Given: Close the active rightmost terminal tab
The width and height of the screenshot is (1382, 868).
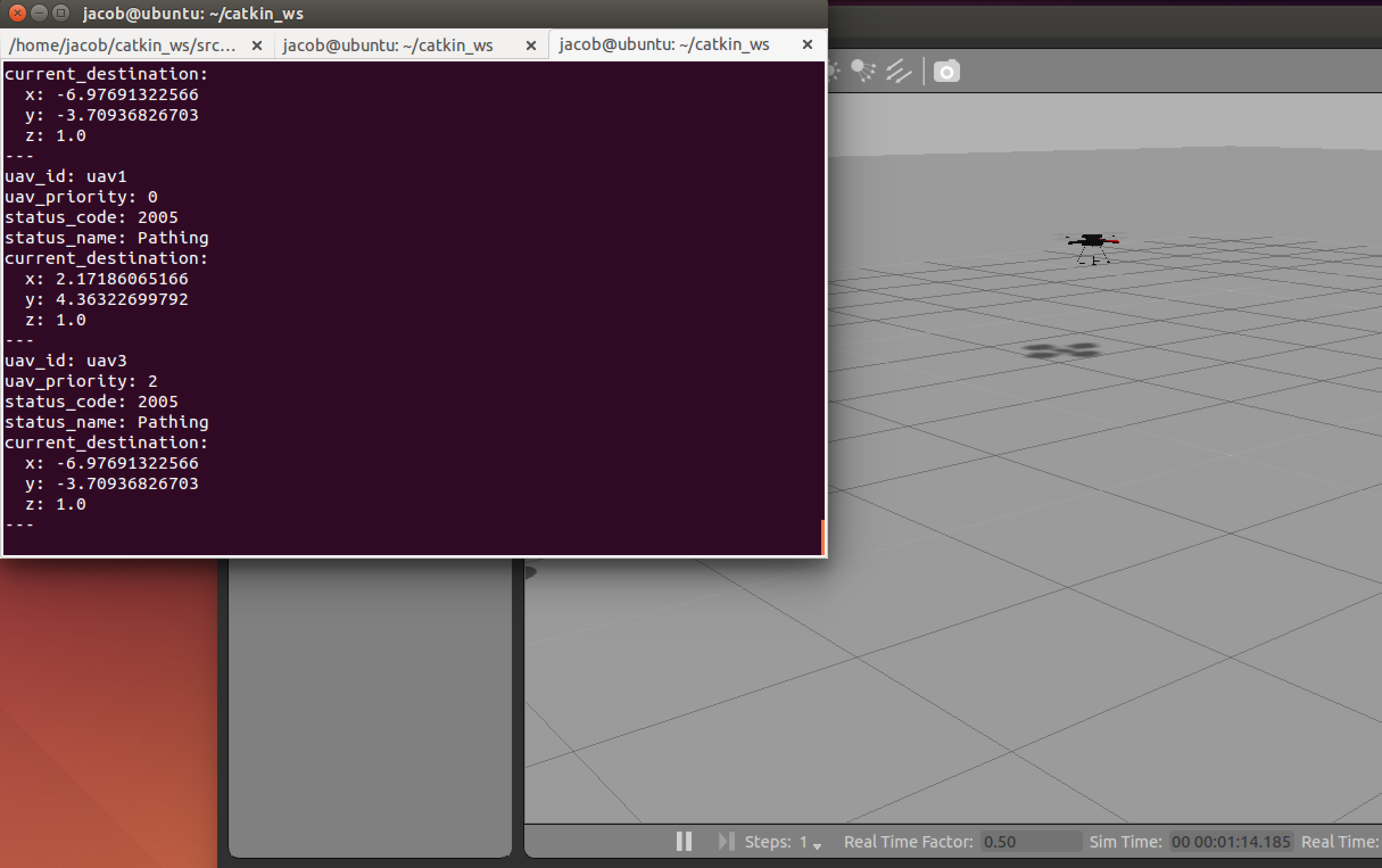Looking at the screenshot, I should (807, 44).
